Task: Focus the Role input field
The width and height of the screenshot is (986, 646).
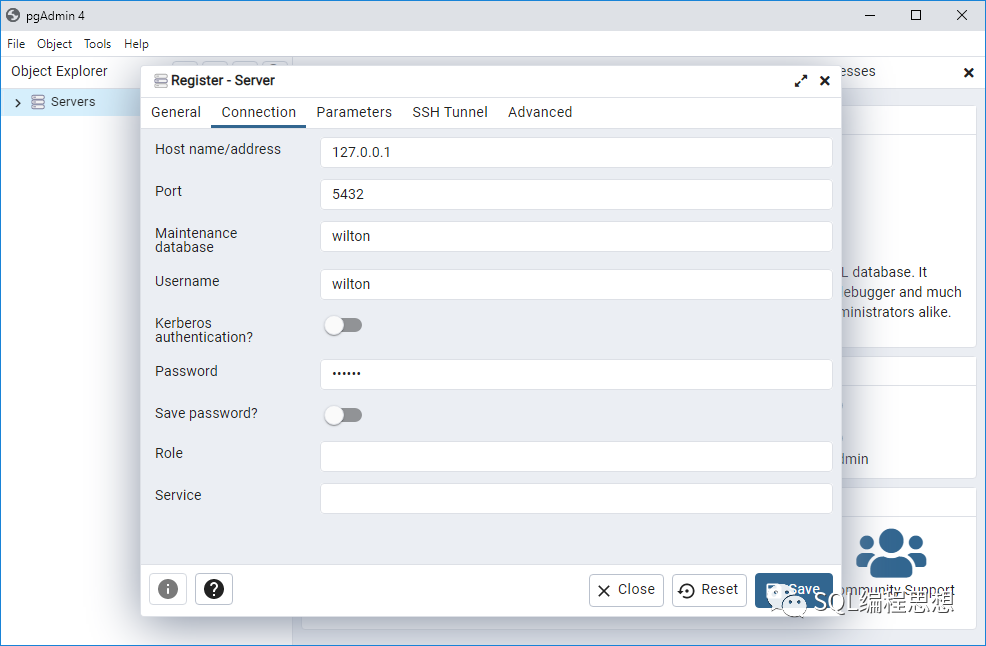Action: [x=576, y=456]
